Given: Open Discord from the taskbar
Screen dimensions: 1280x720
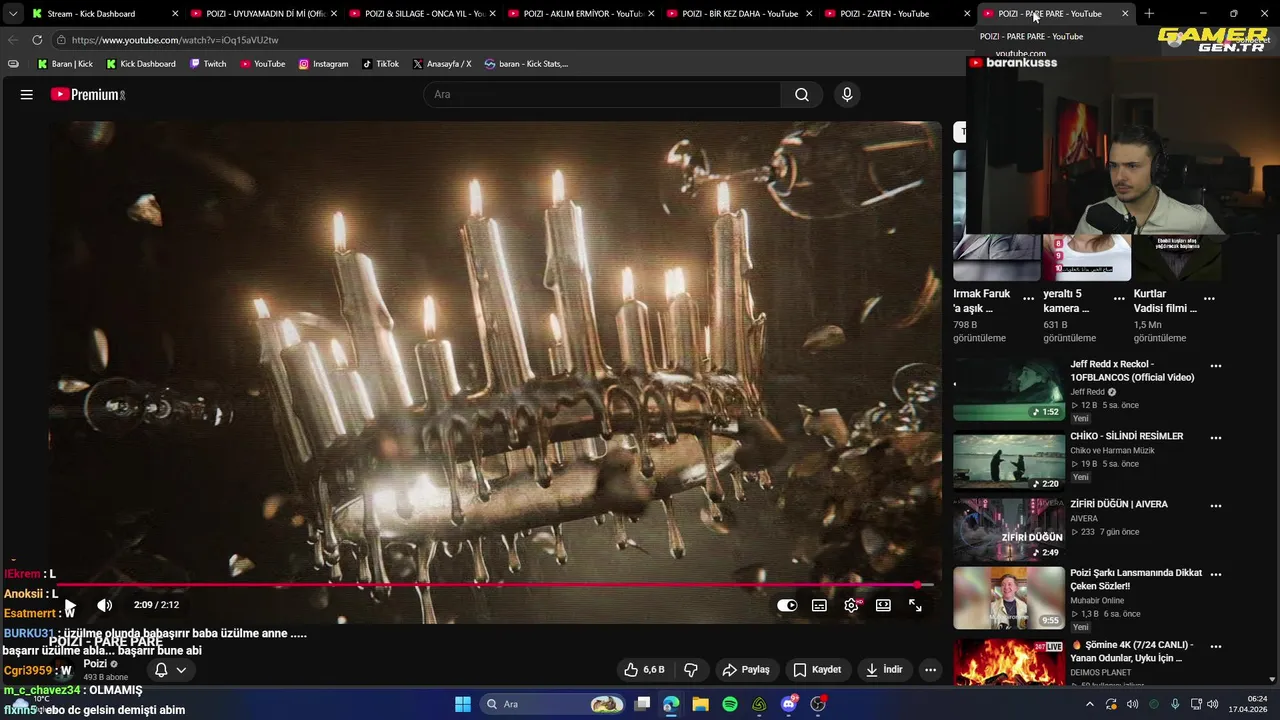Looking at the screenshot, I should [x=789, y=704].
